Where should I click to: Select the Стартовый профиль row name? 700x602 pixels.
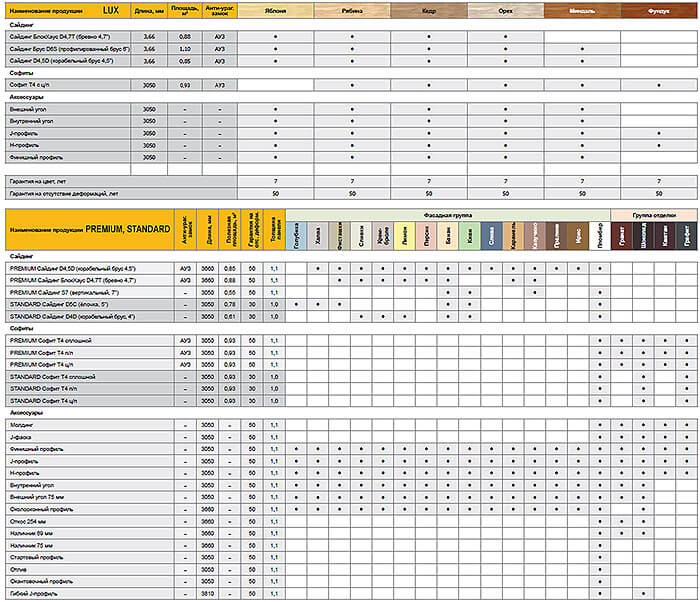[x=36, y=558]
